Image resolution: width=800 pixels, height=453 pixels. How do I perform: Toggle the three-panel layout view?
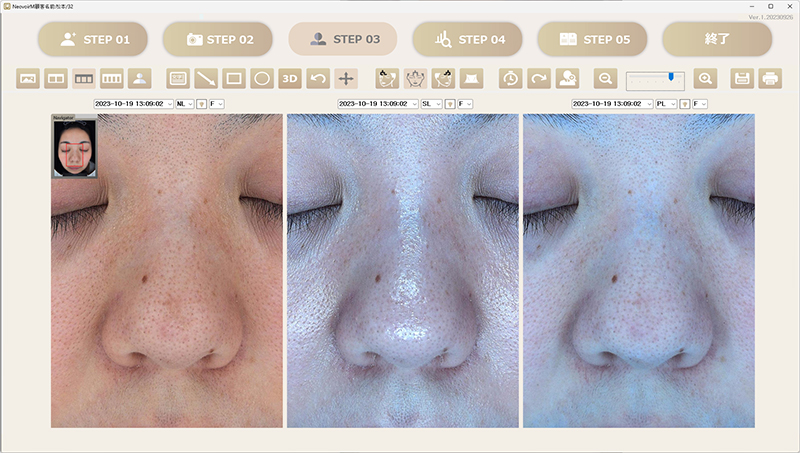click(x=85, y=78)
